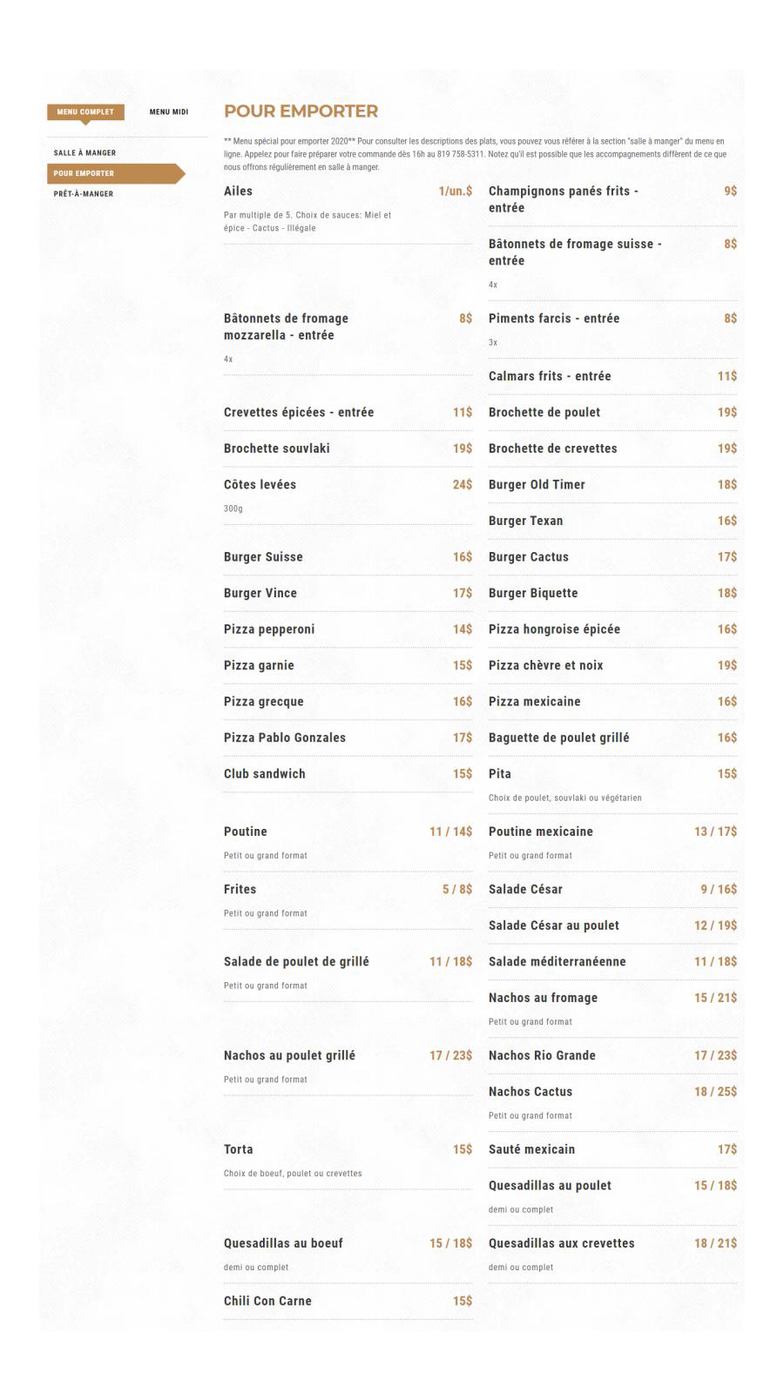Select the Chili Con Carne entry

pos(267,1301)
